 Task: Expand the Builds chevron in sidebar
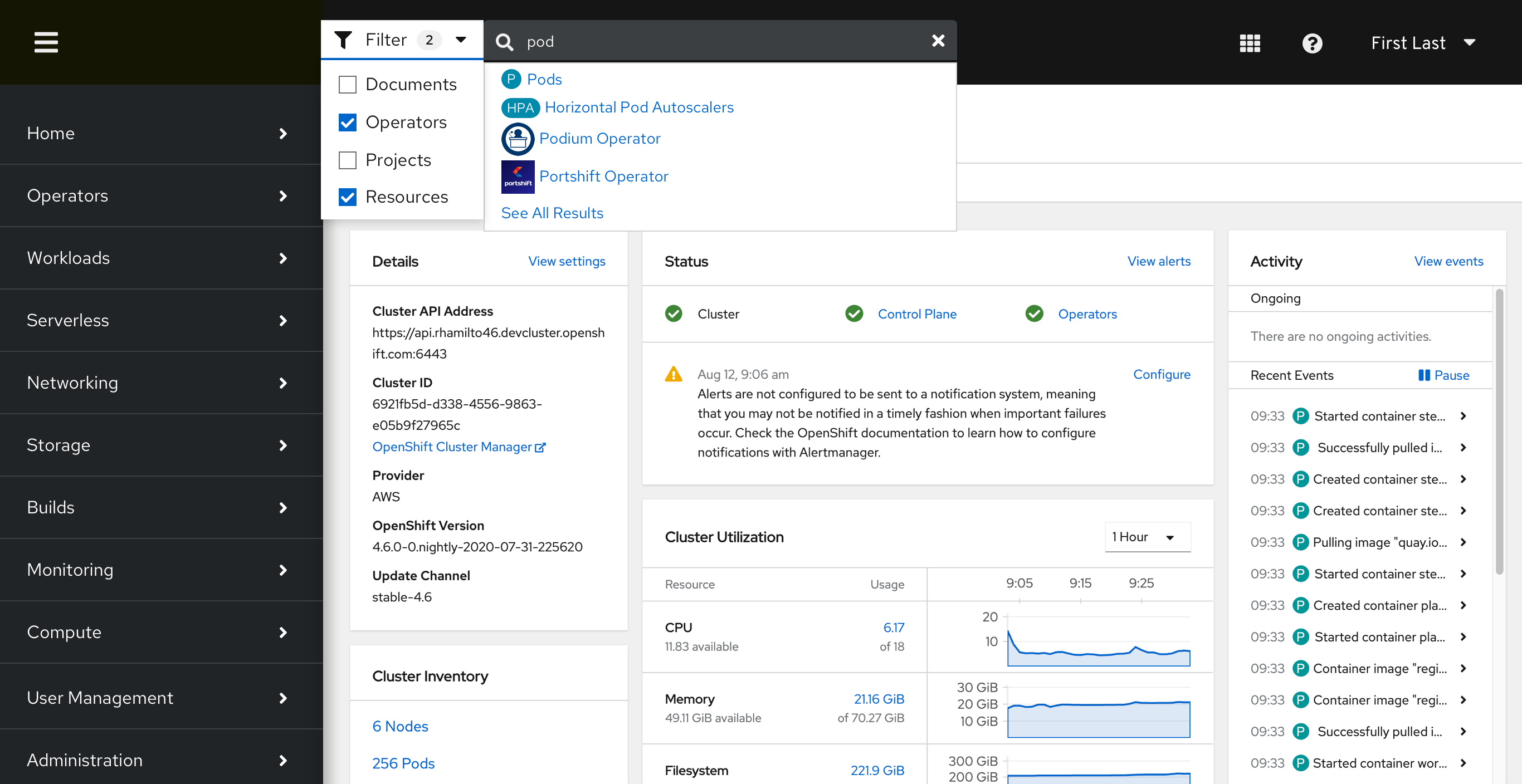pos(283,508)
